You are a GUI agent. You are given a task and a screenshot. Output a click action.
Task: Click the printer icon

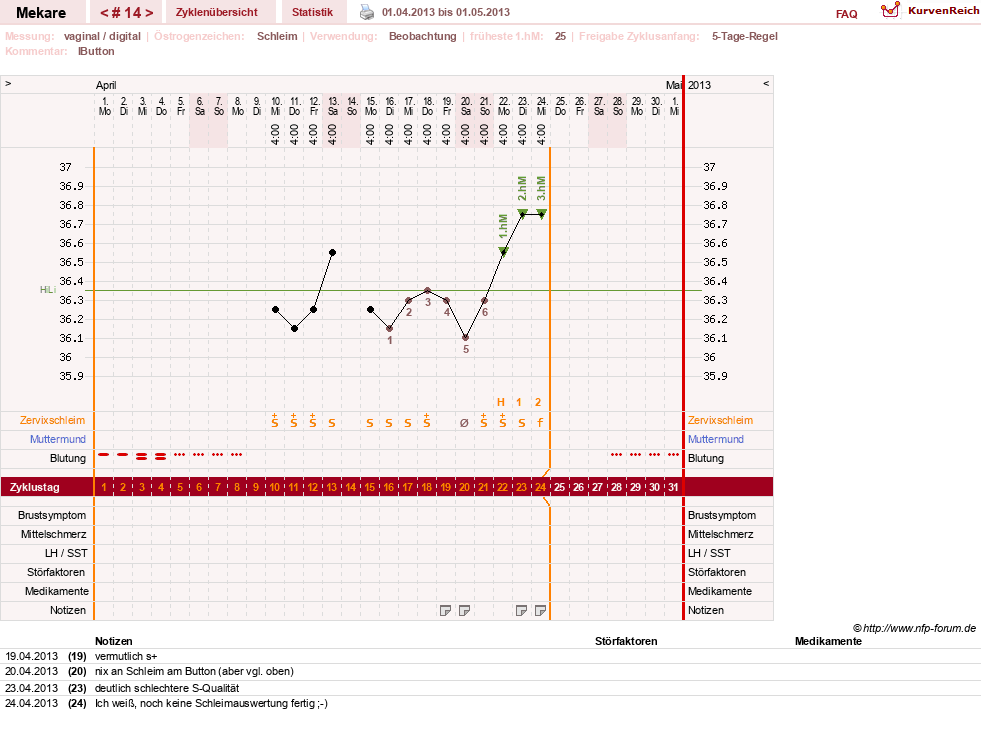click(x=367, y=12)
